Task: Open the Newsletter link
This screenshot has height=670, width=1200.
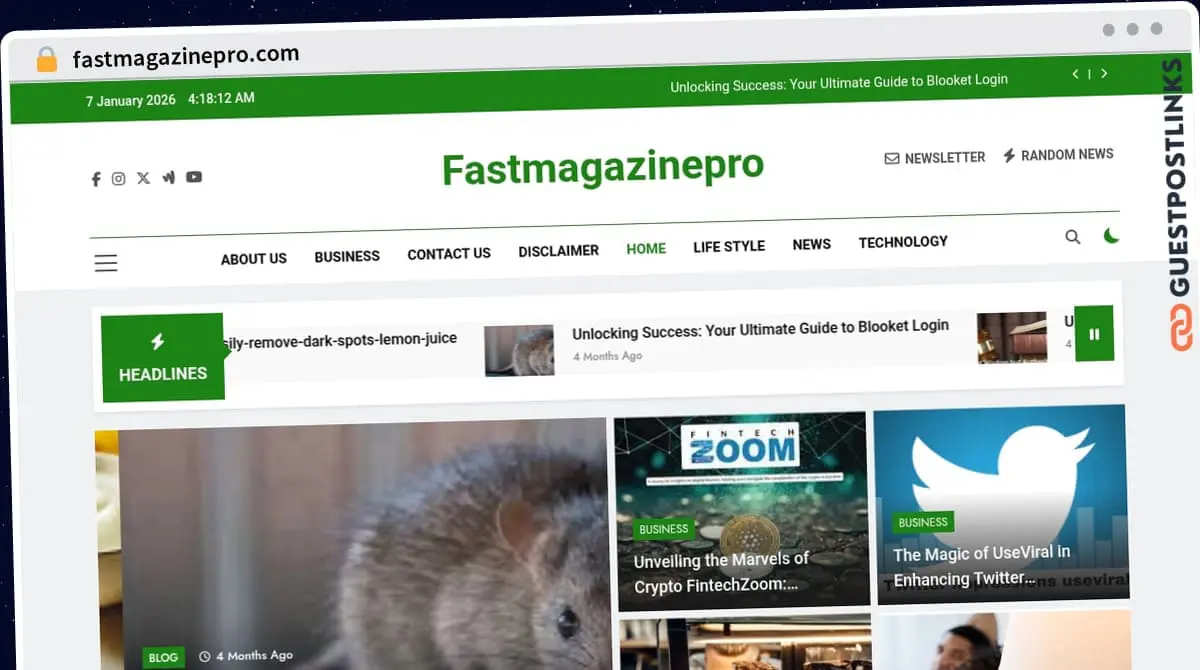Action: 935,158
